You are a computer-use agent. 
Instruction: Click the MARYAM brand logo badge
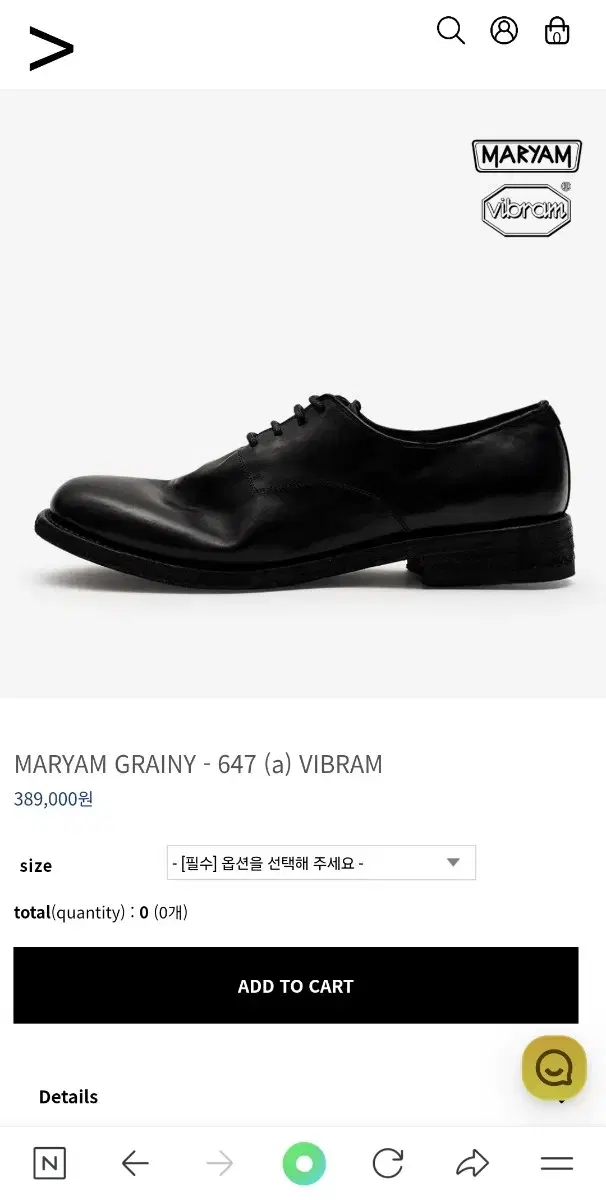527,156
